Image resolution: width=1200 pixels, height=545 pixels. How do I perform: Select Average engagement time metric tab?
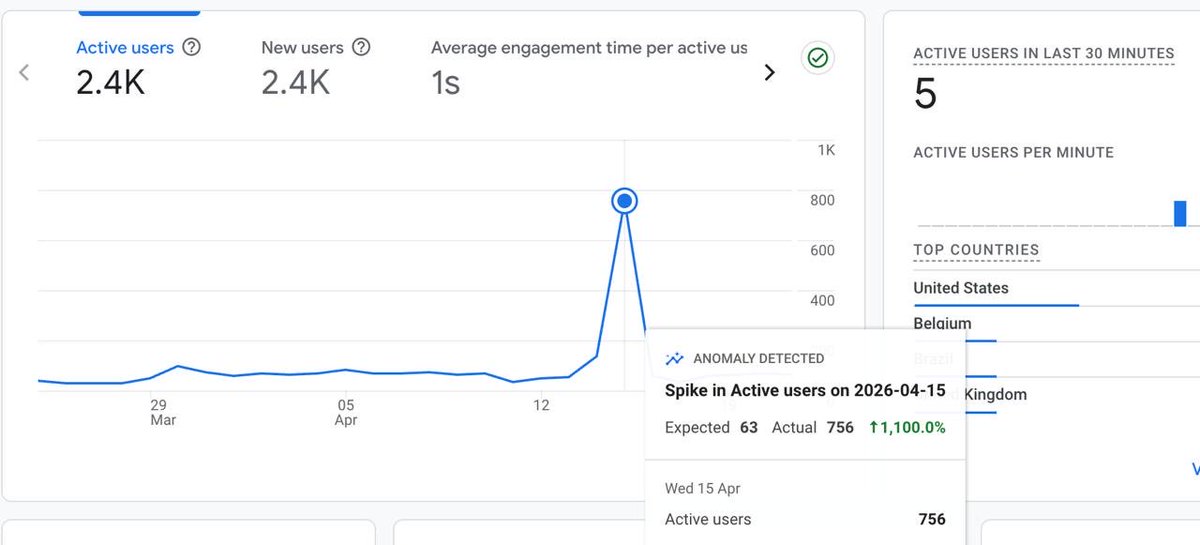(588, 69)
